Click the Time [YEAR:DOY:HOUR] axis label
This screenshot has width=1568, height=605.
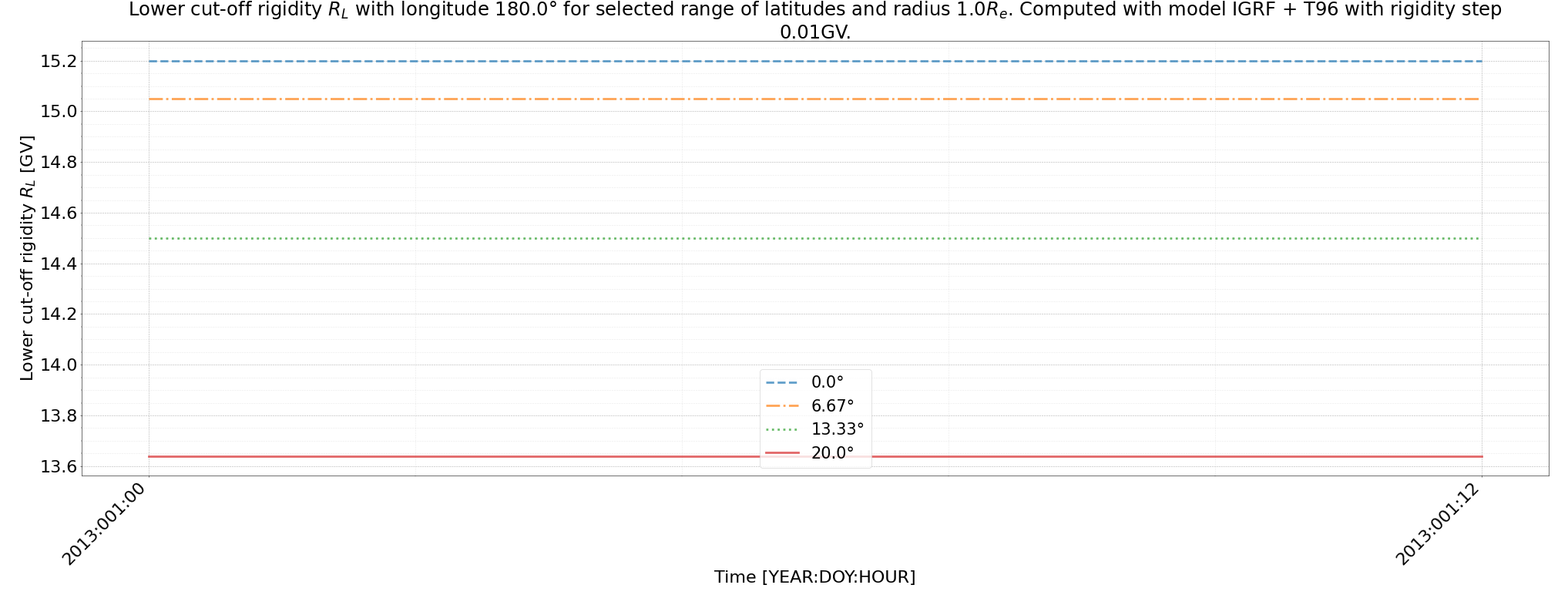pyautogui.click(x=815, y=577)
